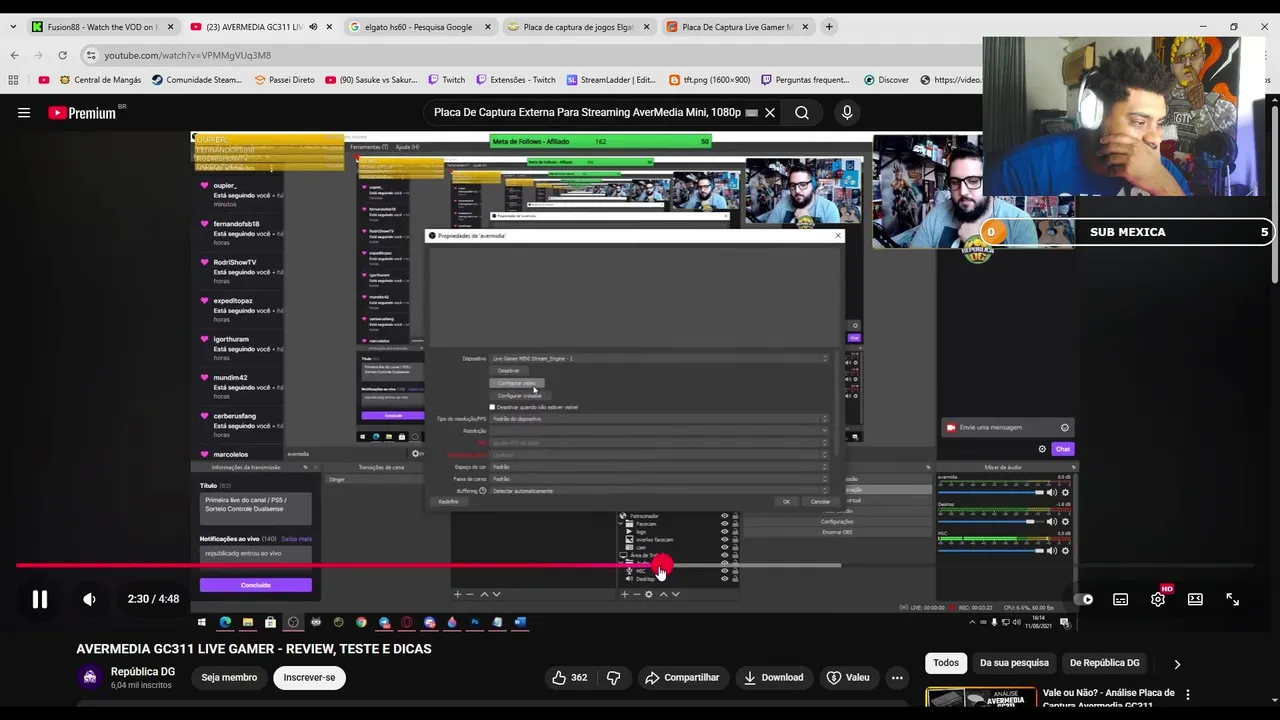Image resolution: width=1280 pixels, height=720 pixels.
Task: Open República DG channel avatar
Action: tap(90, 678)
